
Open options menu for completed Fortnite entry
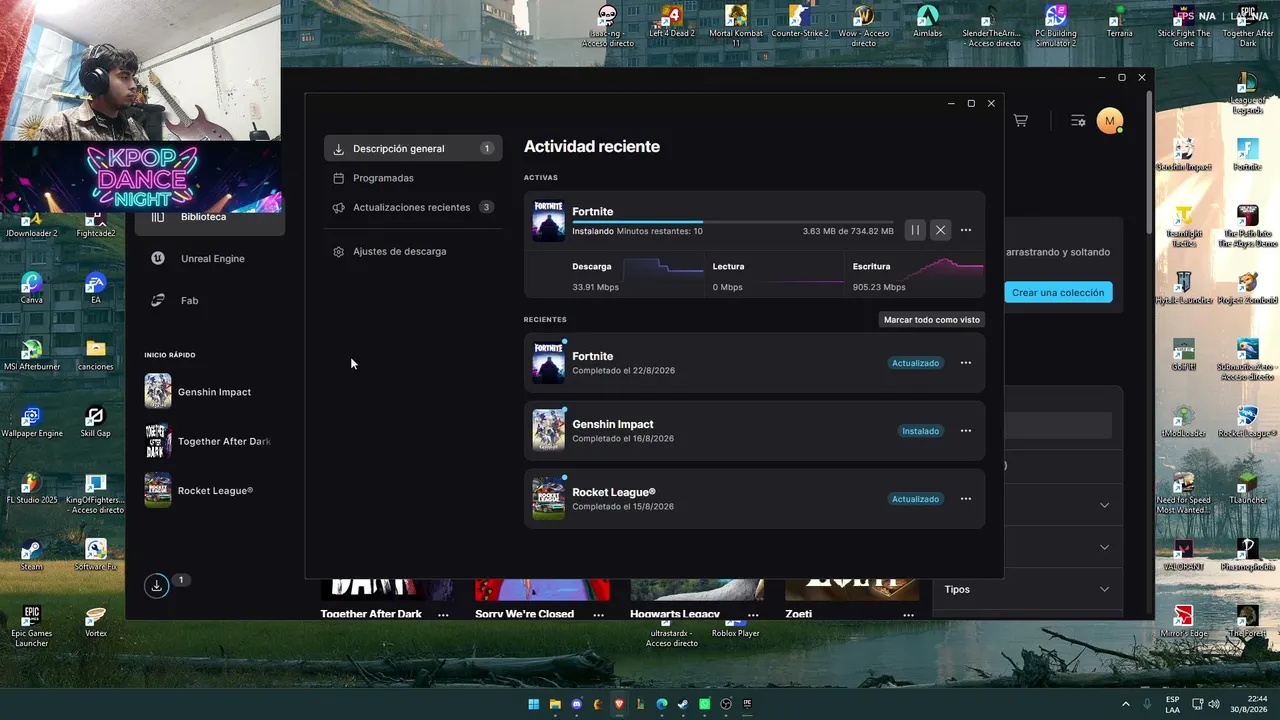tap(966, 363)
